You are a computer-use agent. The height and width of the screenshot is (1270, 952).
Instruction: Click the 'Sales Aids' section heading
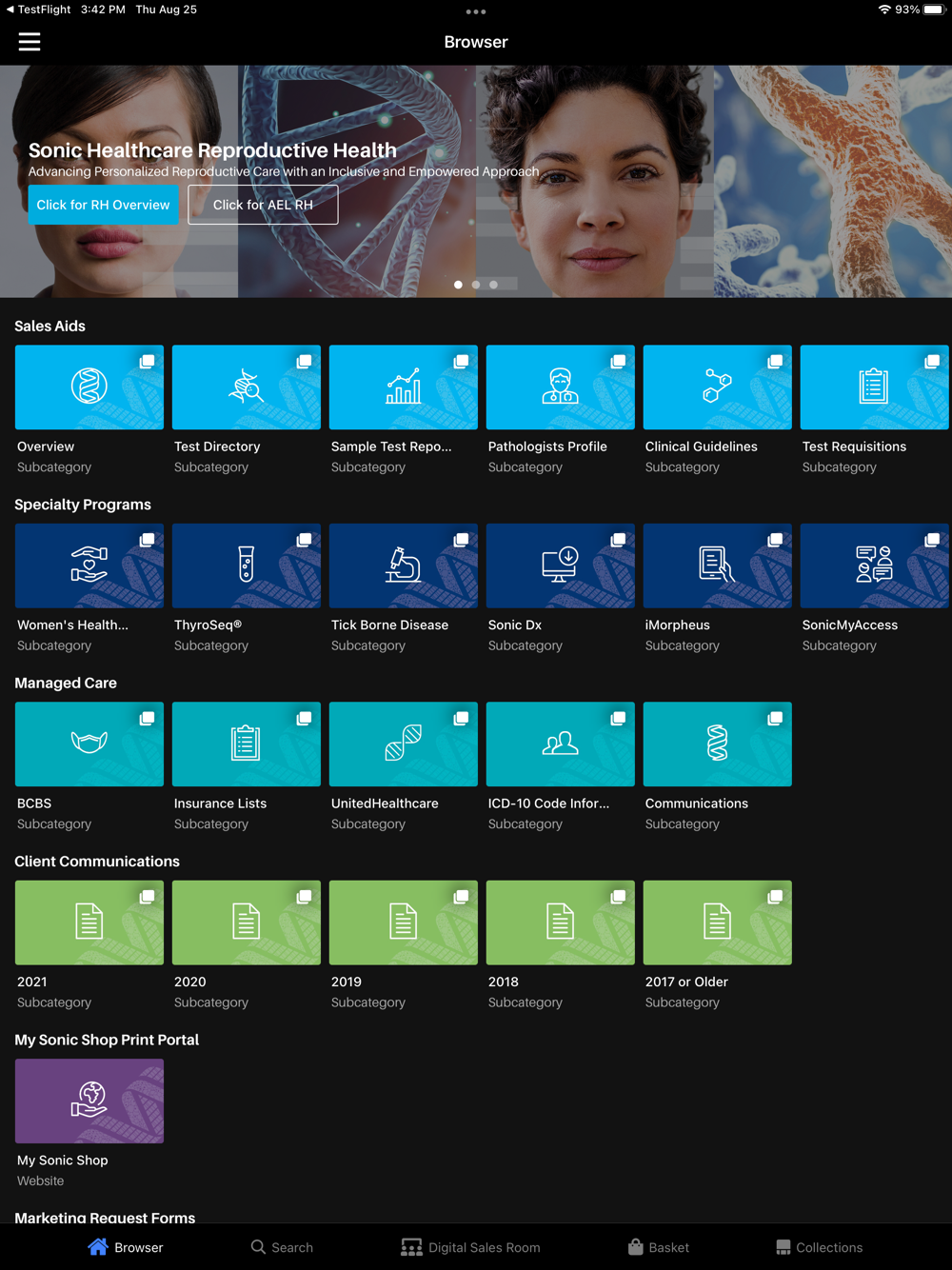point(50,326)
